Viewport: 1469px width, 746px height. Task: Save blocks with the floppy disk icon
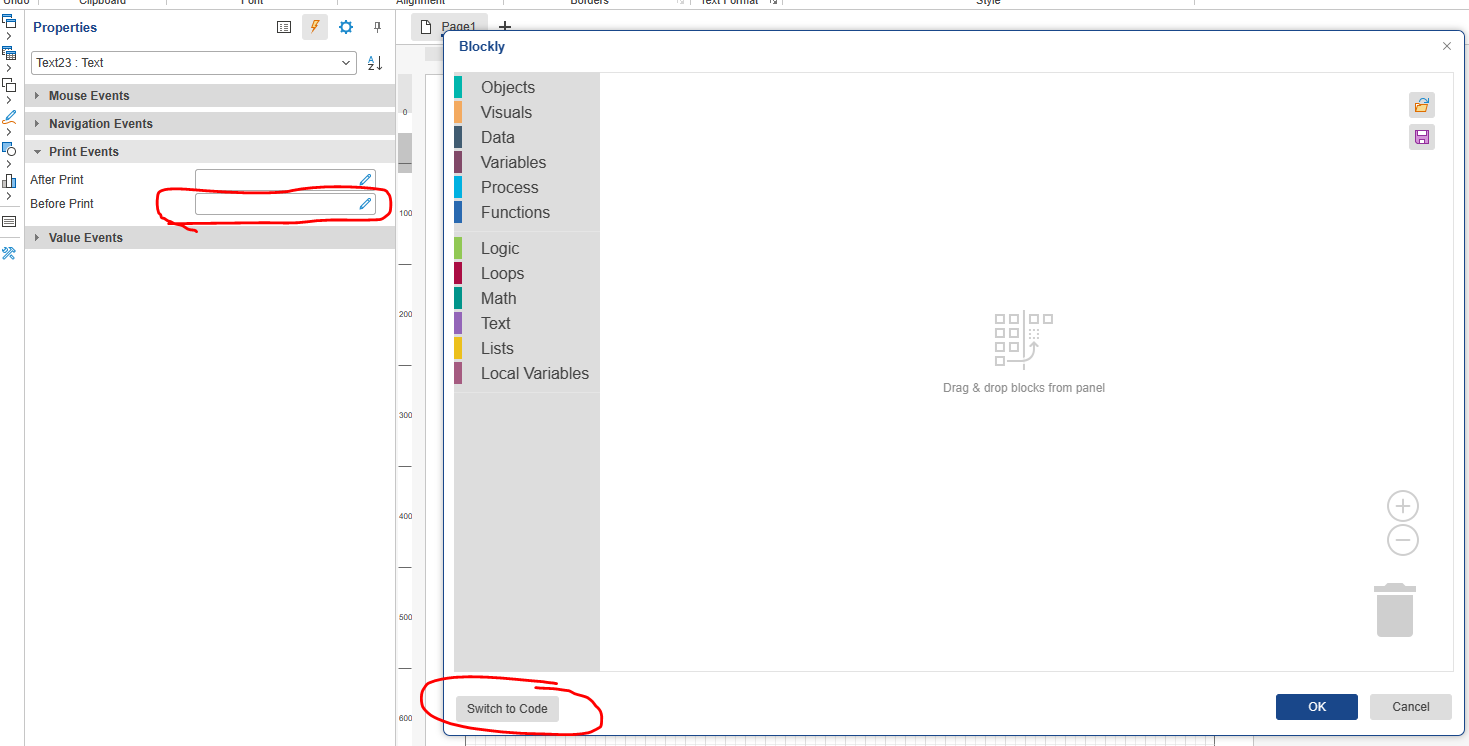[x=1422, y=137]
